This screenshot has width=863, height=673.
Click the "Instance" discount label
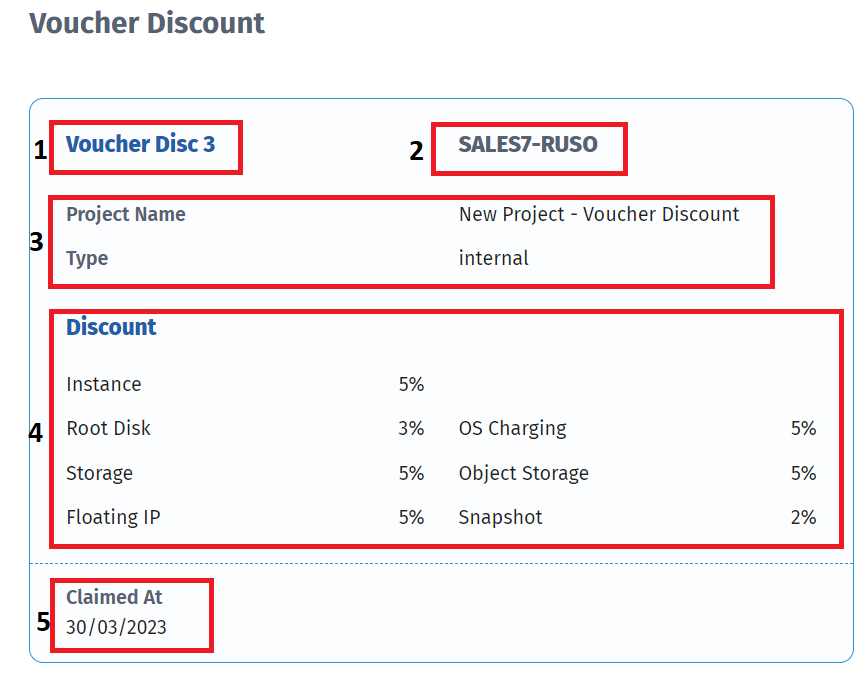click(x=104, y=384)
